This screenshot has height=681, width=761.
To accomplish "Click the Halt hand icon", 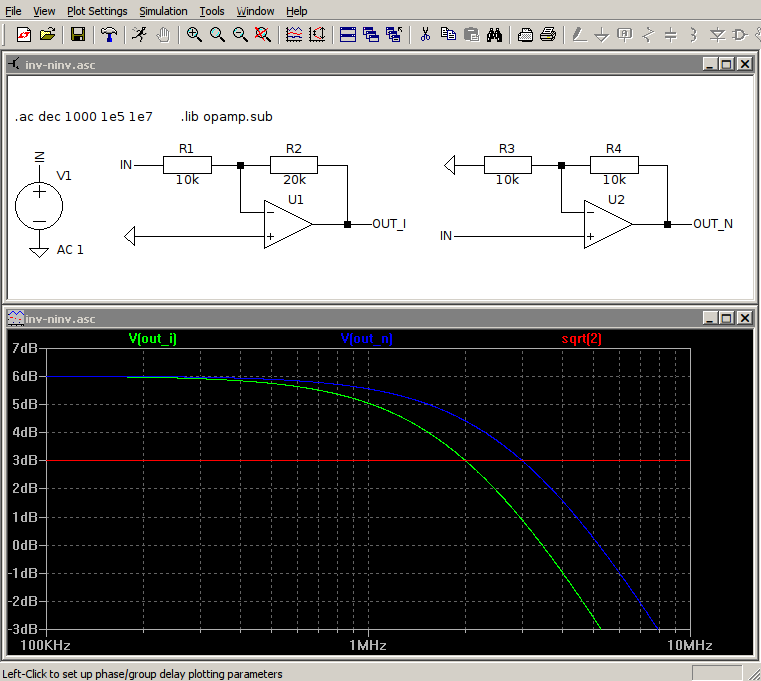I will [x=164, y=34].
